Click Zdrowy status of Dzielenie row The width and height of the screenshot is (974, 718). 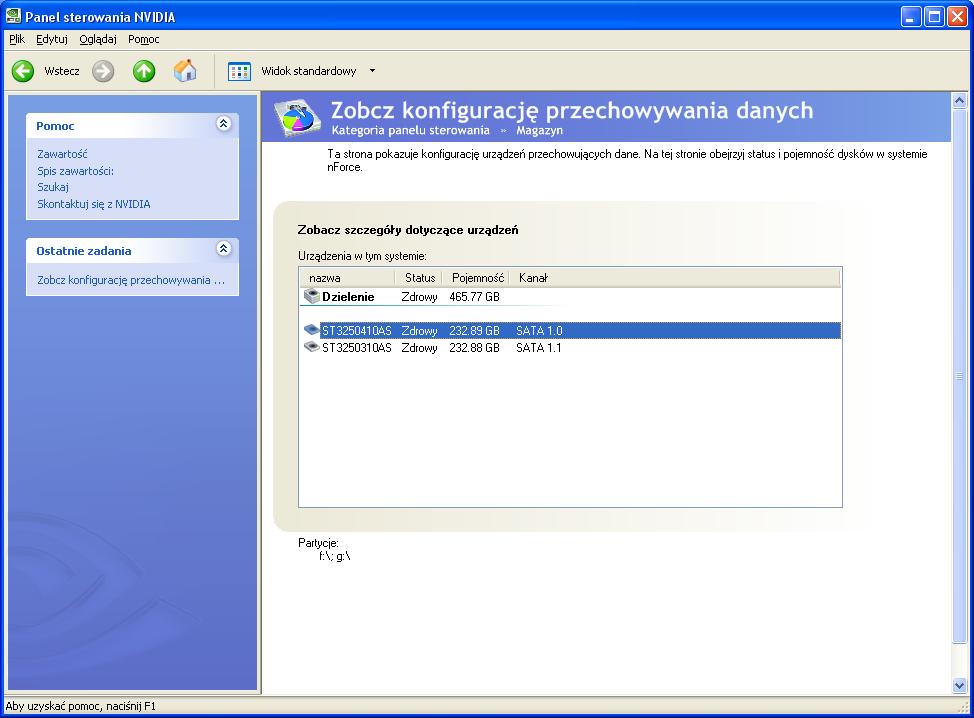(x=419, y=297)
